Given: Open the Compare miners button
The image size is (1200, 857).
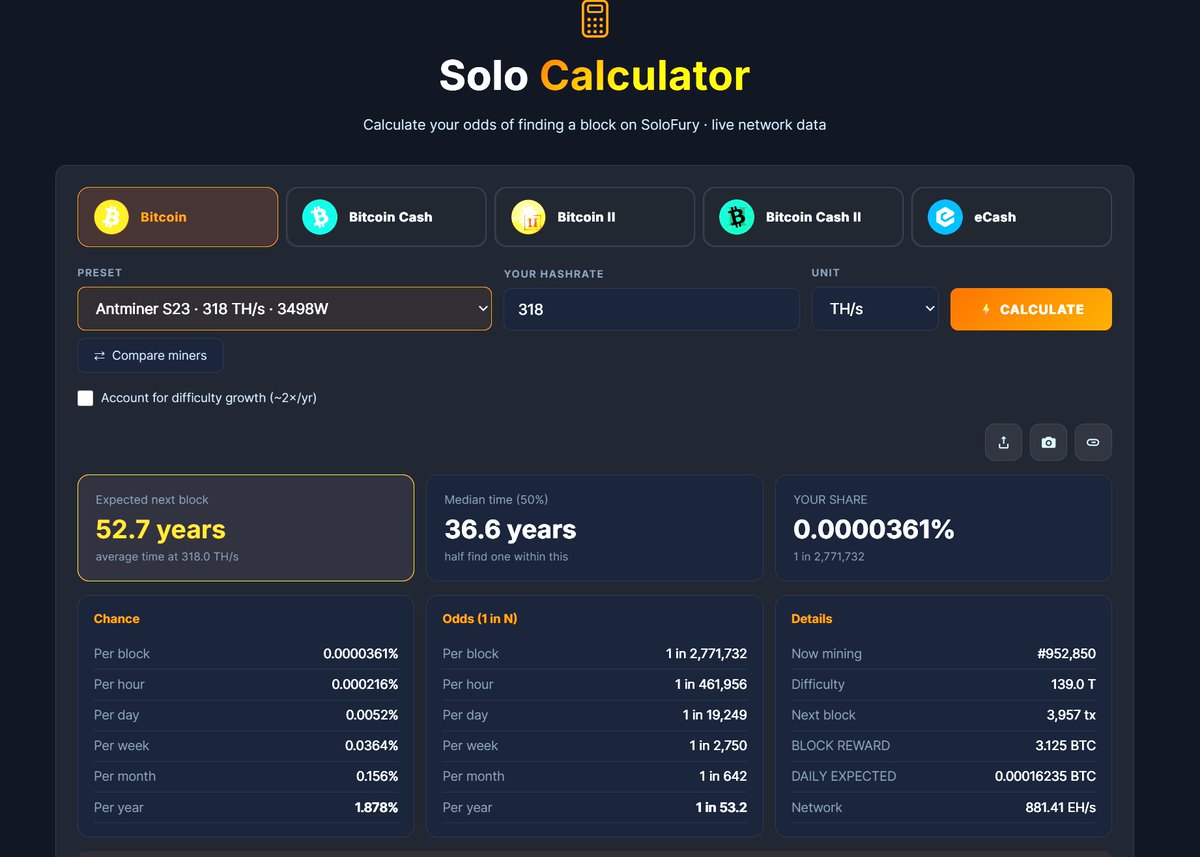Looking at the screenshot, I should pyautogui.click(x=150, y=355).
